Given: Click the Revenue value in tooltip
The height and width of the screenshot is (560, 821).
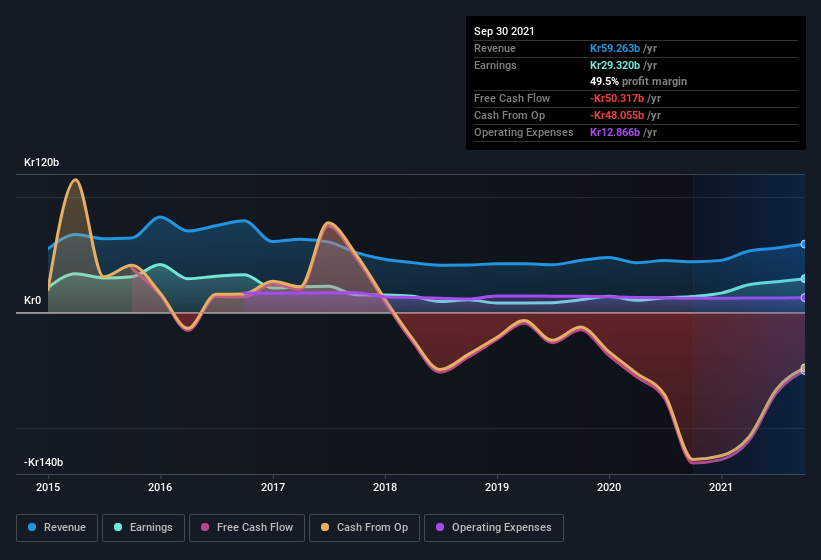Looking at the screenshot, I should 623,48.
